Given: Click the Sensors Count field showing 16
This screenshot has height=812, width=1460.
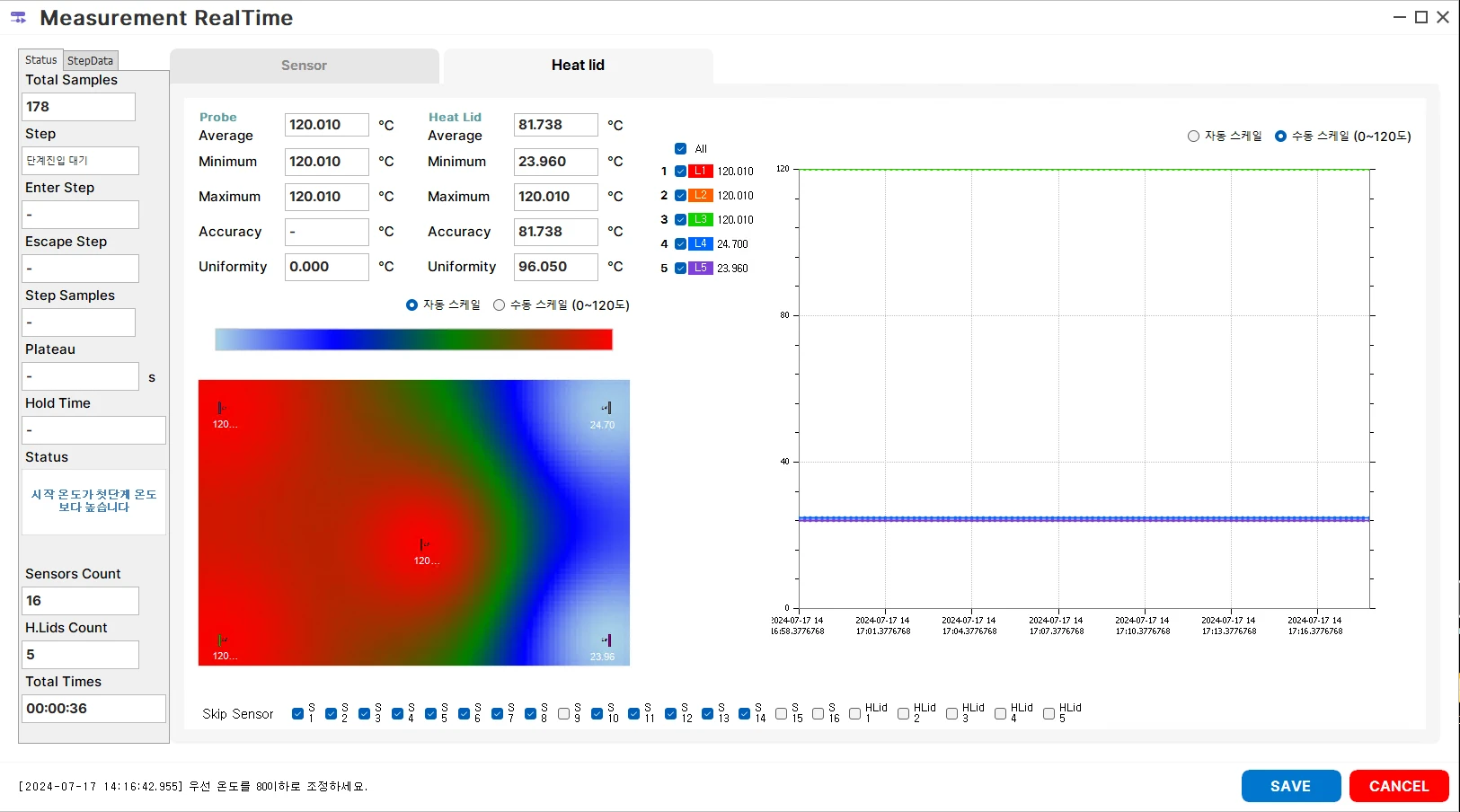Looking at the screenshot, I should pyautogui.click(x=80, y=601).
